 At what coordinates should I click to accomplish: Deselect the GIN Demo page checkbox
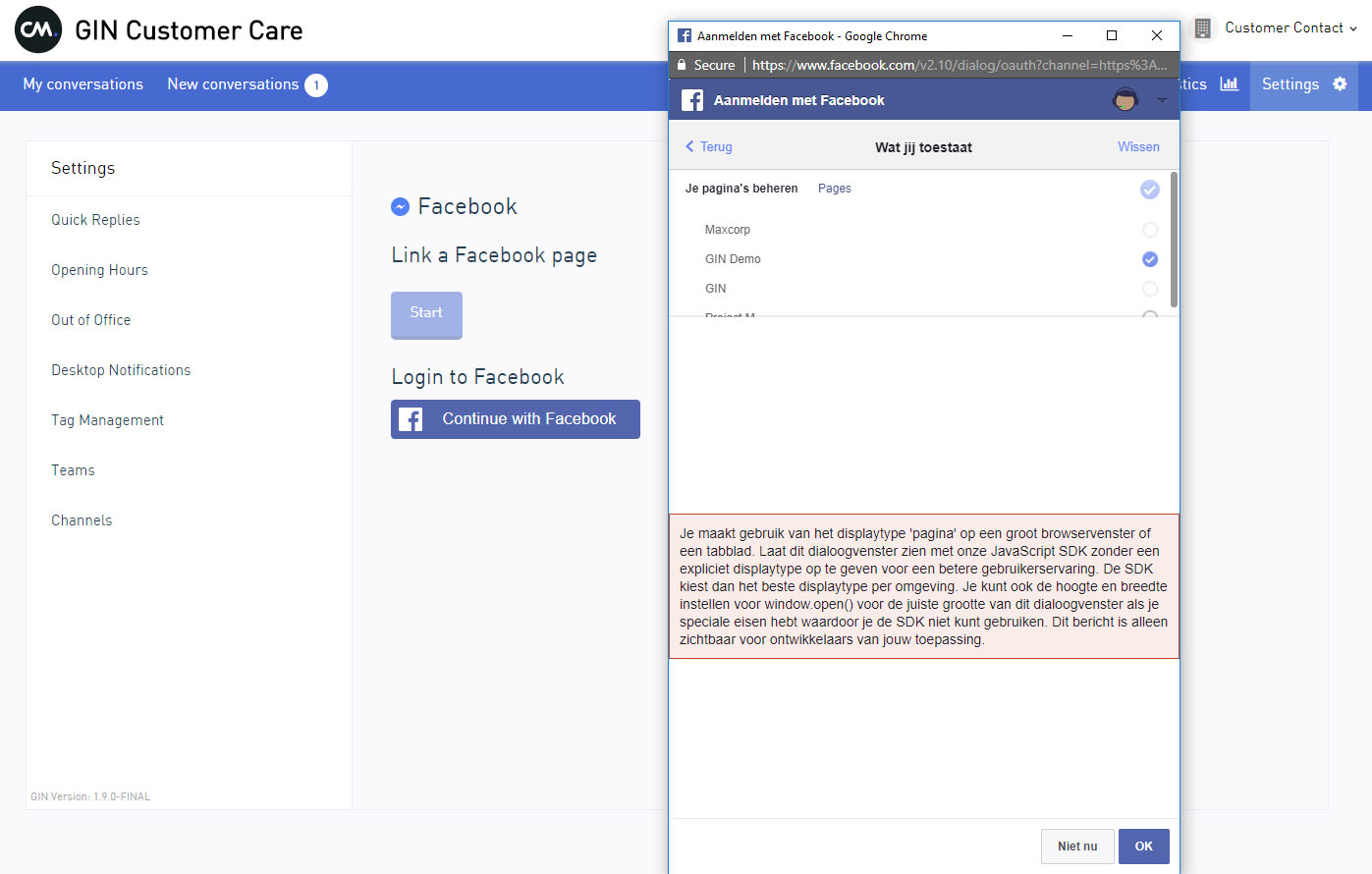pos(1150,259)
